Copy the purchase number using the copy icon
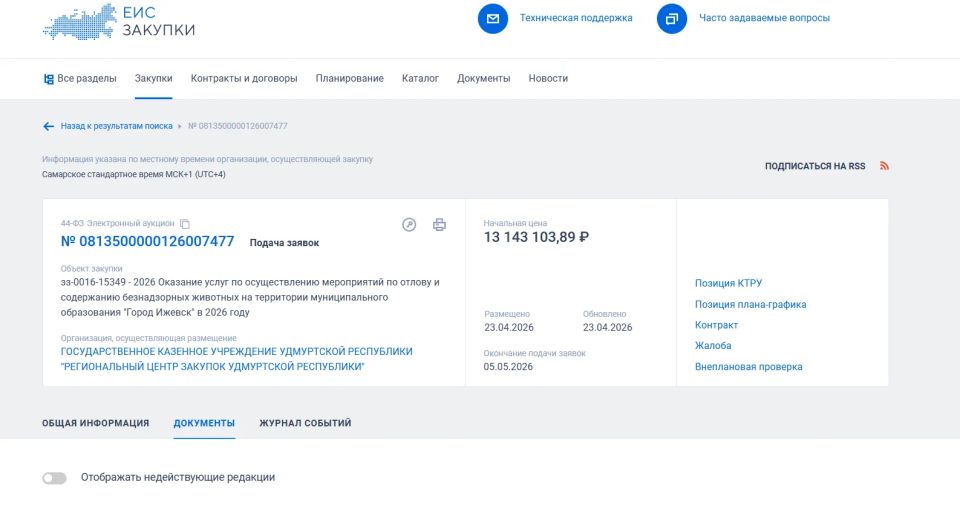 tap(185, 224)
